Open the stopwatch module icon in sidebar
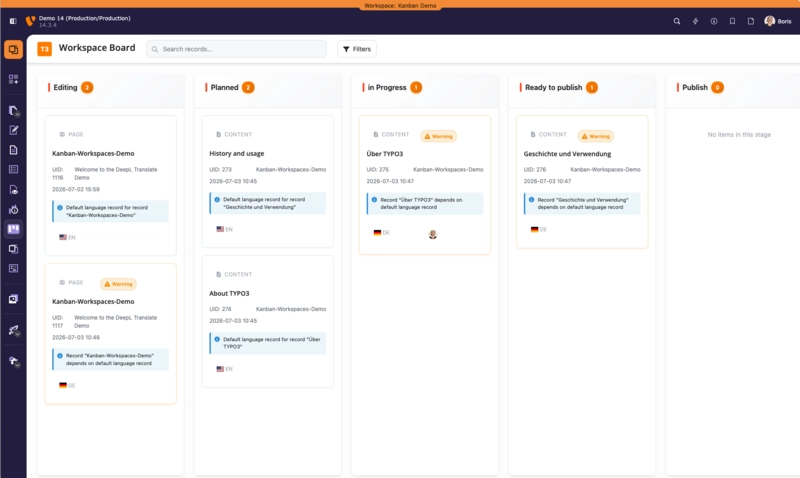The width and height of the screenshot is (800, 478). (x=13, y=209)
